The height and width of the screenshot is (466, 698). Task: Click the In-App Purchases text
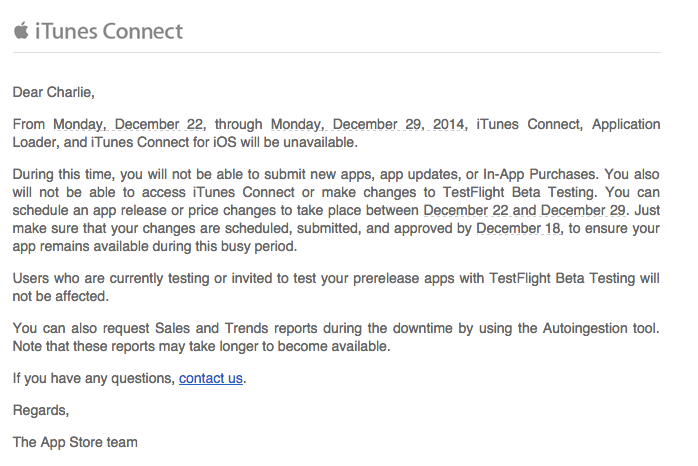pyautogui.click(x=540, y=174)
